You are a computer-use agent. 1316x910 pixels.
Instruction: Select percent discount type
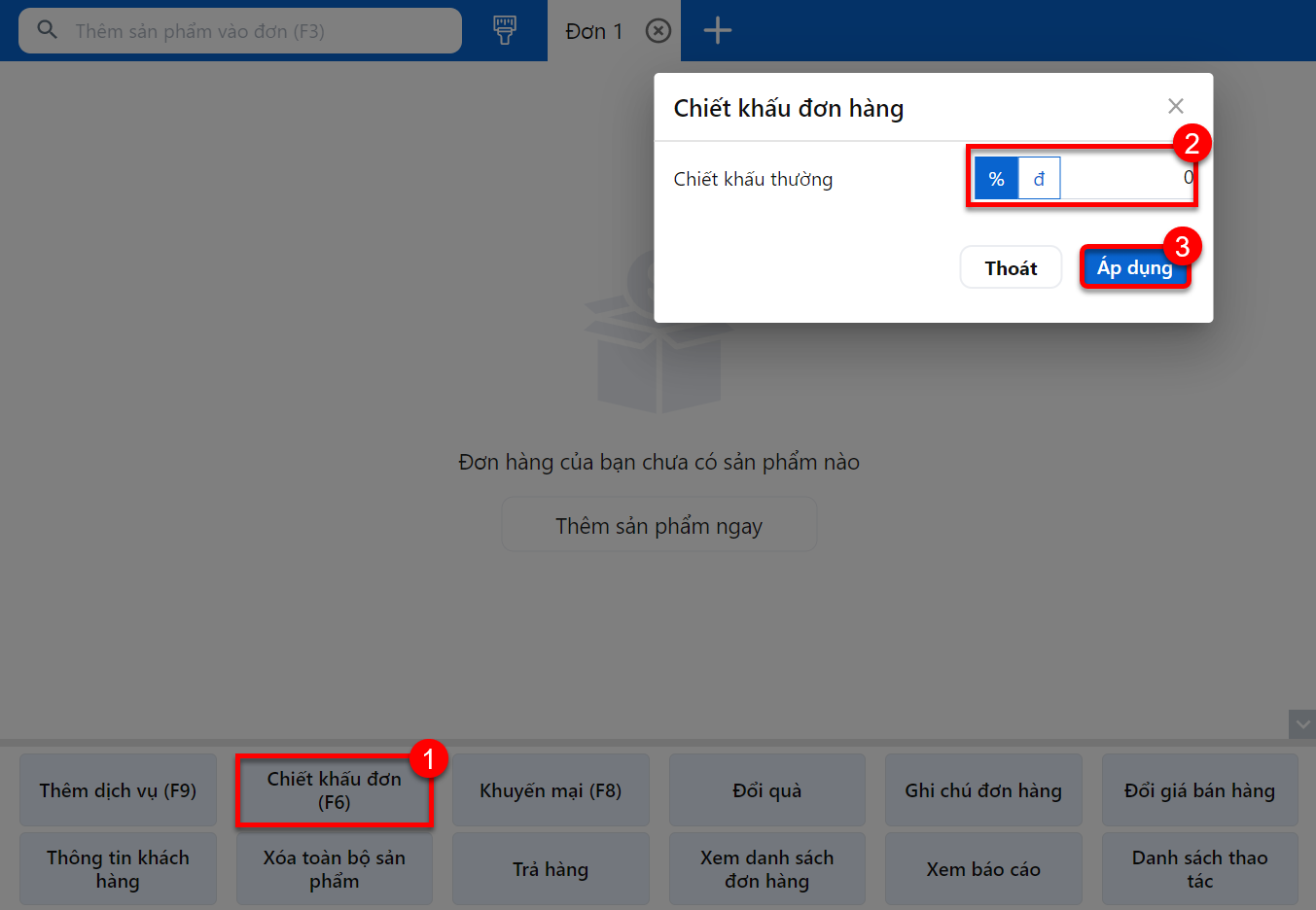pos(996,179)
